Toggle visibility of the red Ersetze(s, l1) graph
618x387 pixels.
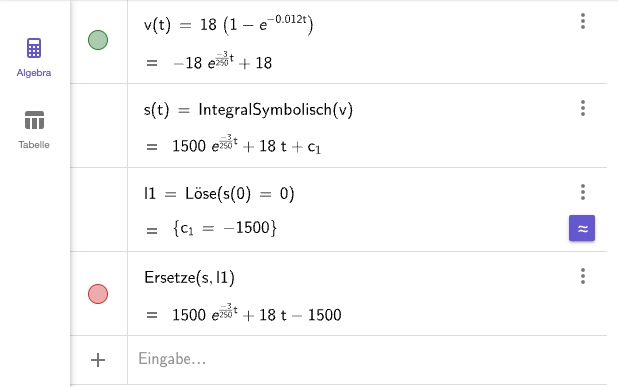click(98, 294)
